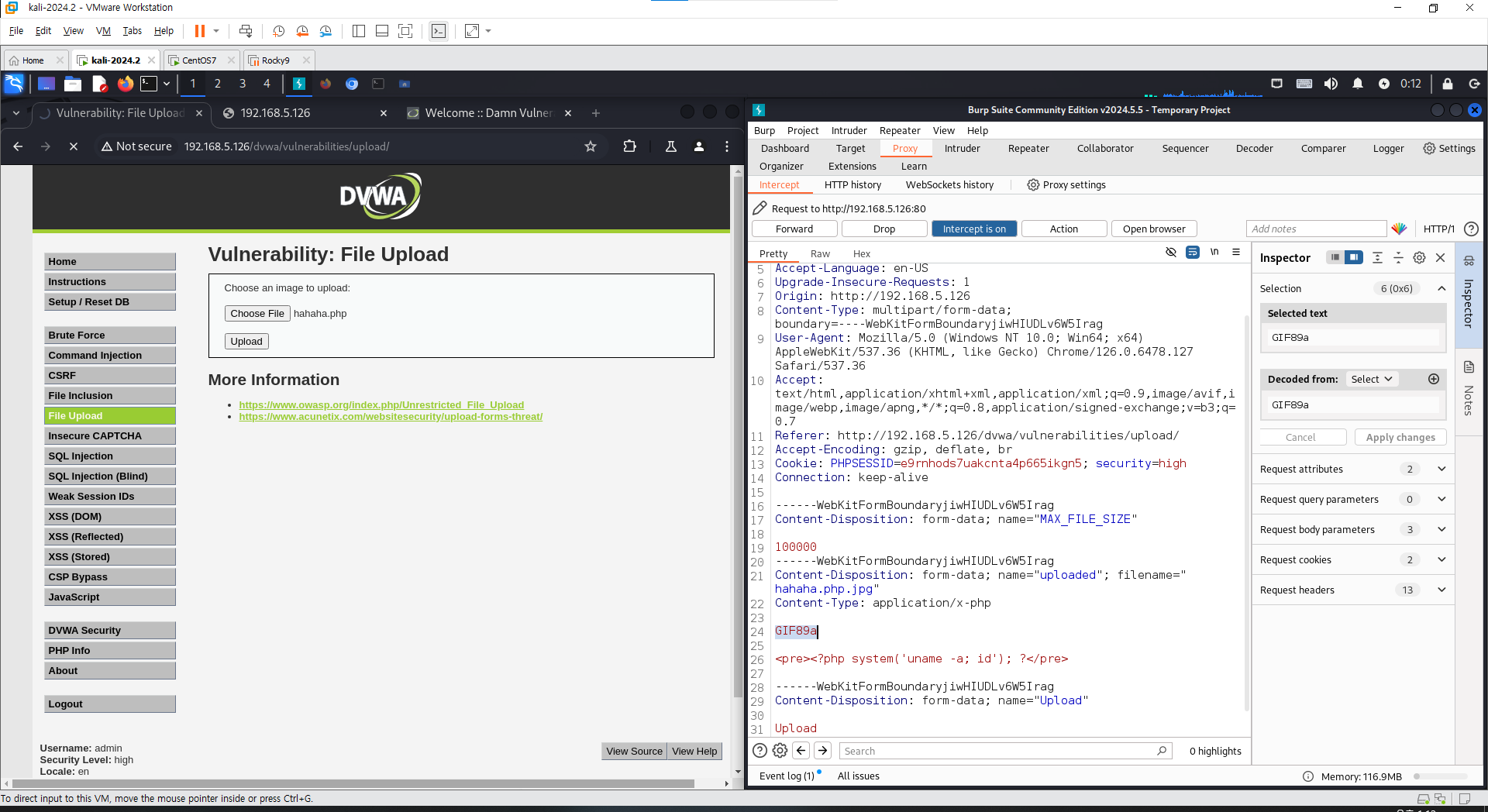Open the VMware snapshot manager icon
The image size is (1488, 812).
coord(325,31)
